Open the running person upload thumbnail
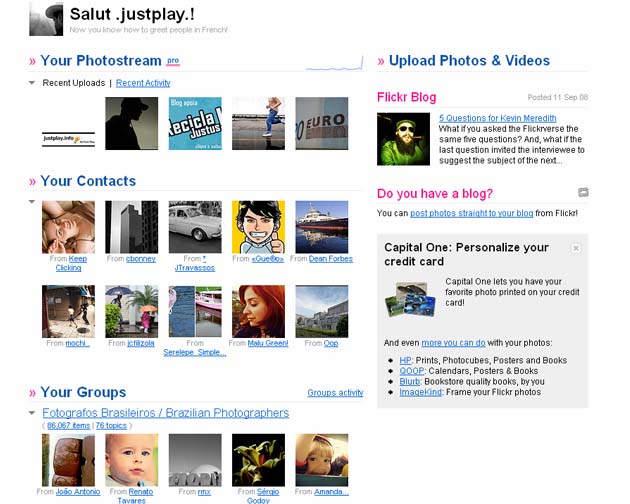 (258, 123)
